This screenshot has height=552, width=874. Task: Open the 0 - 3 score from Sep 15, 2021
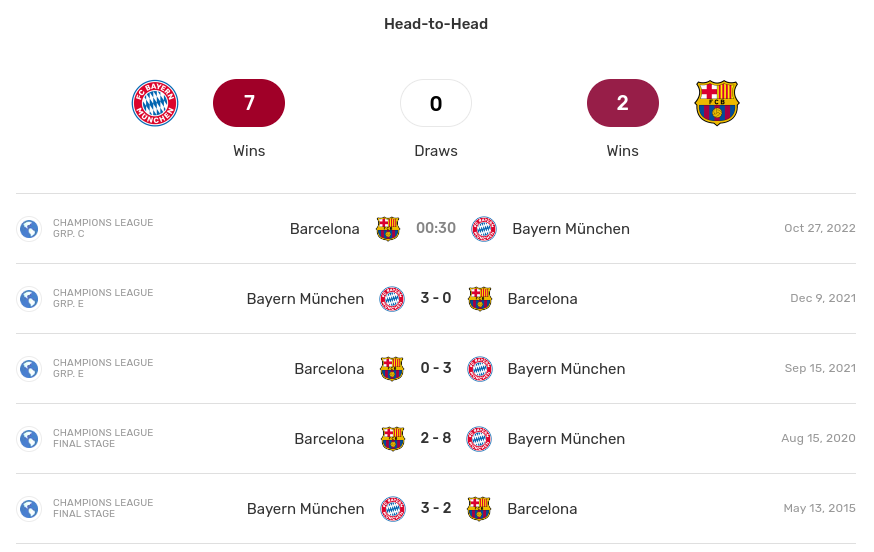click(x=436, y=368)
